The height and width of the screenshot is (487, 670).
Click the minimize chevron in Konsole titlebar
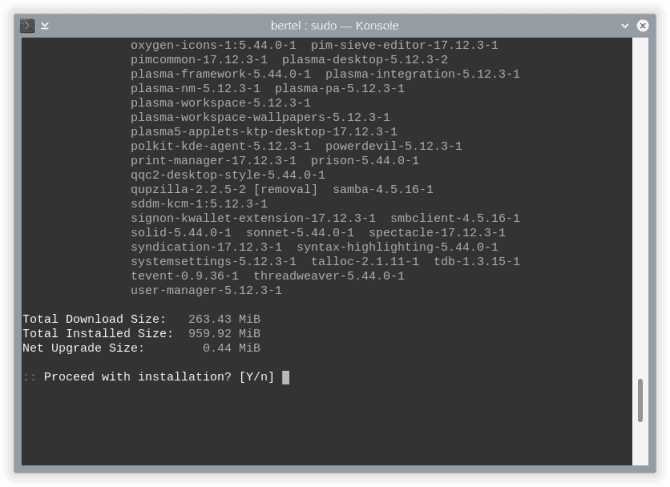pyautogui.click(x=625, y=26)
